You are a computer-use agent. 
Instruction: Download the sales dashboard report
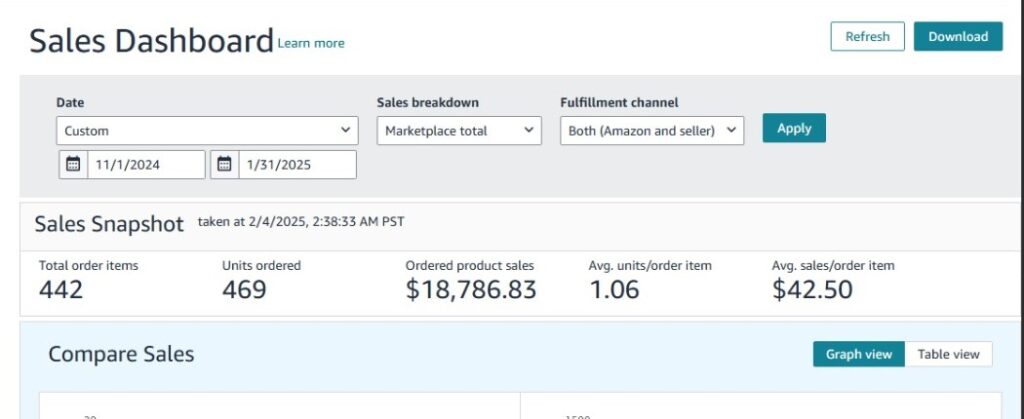tap(957, 37)
